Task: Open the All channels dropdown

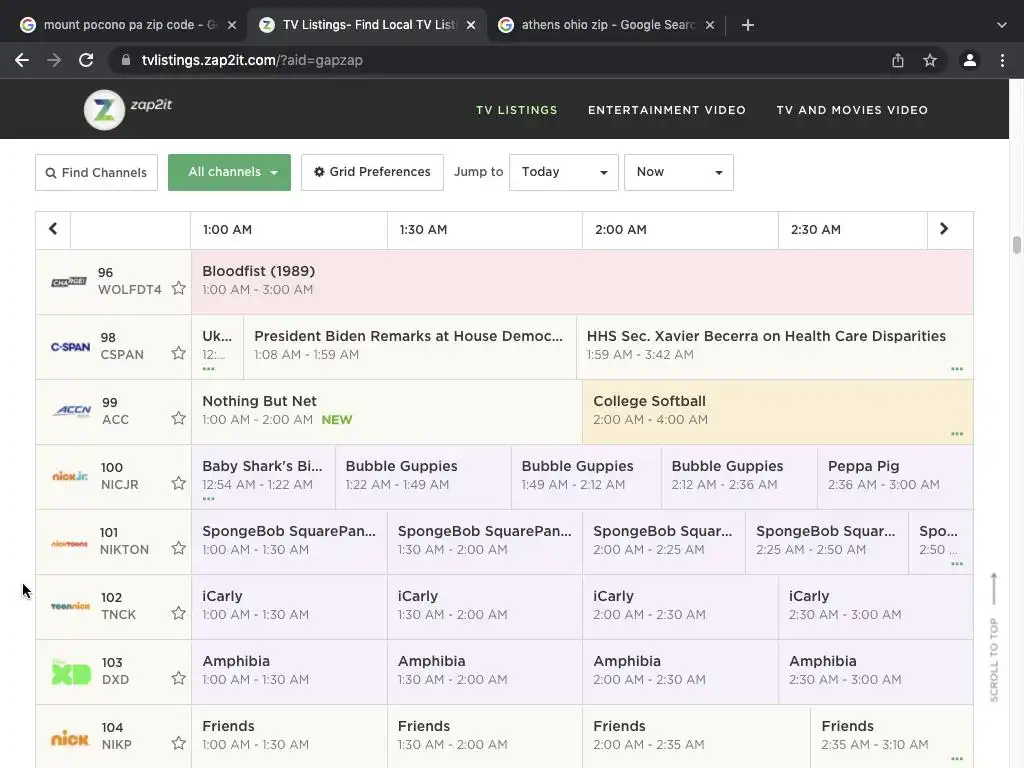Action: (x=229, y=172)
